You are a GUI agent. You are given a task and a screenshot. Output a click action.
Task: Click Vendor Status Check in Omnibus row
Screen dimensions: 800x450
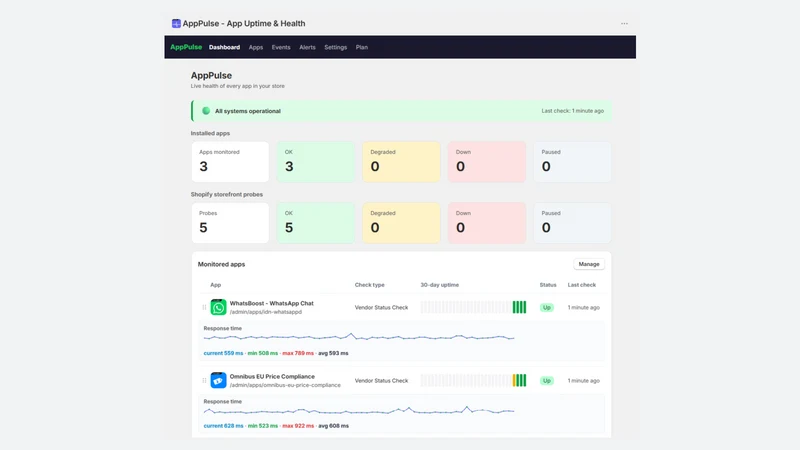pyautogui.click(x=381, y=381)
